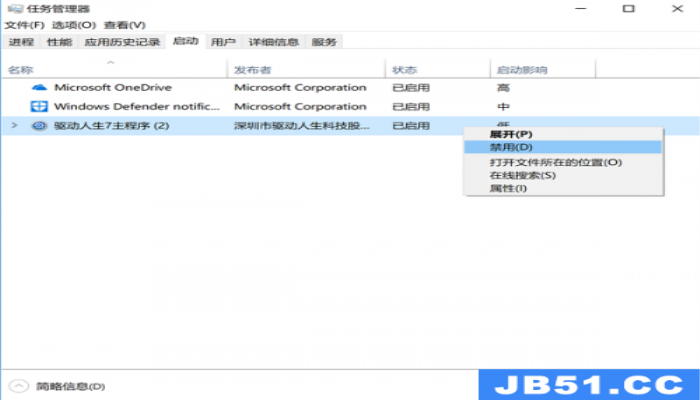Screen dimensions: 700x400
Task: Sort by the 状态 column header
Action: [x=438, y=70]
